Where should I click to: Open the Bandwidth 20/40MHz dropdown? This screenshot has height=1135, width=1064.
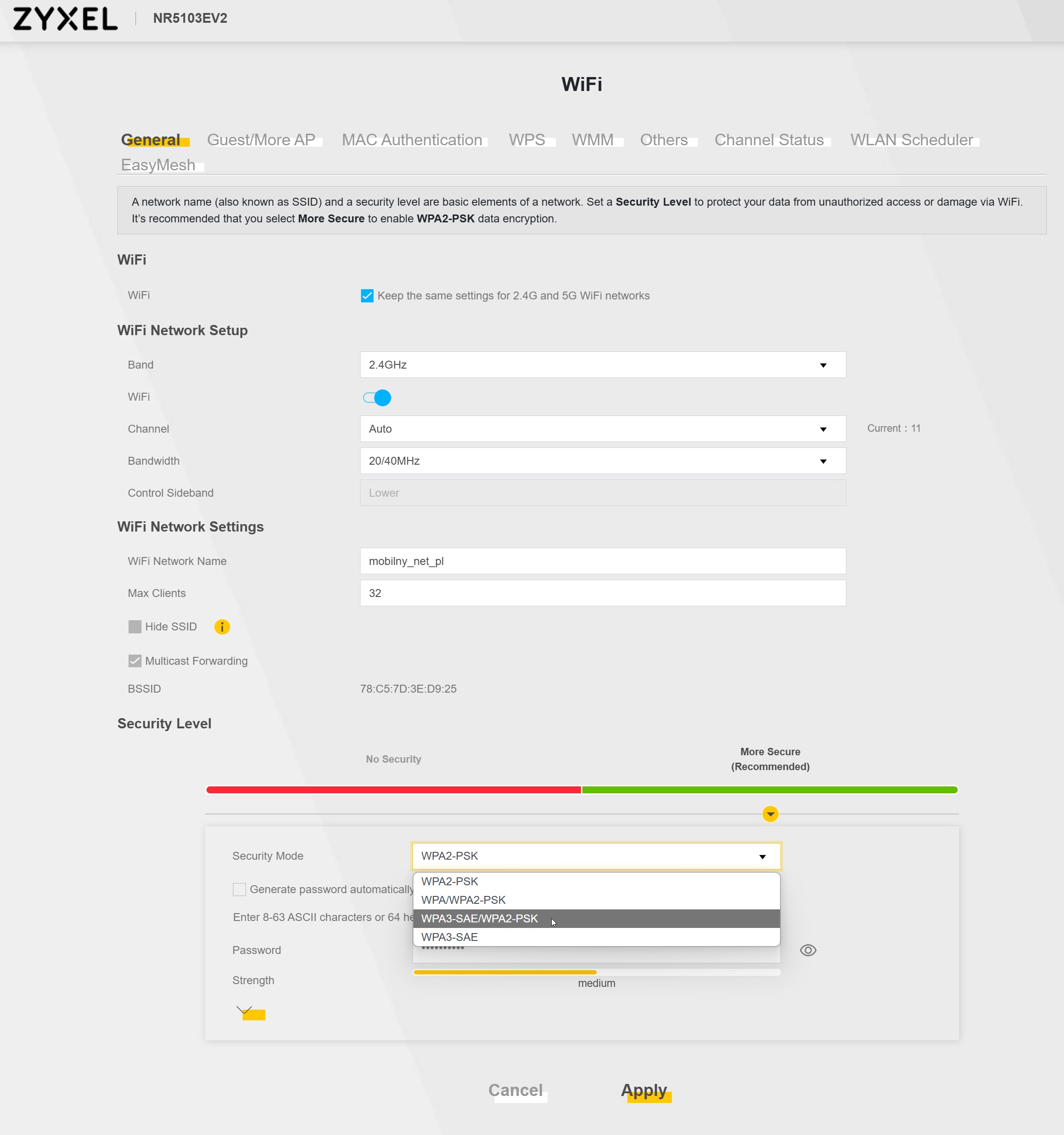click(x=602, y=461)
